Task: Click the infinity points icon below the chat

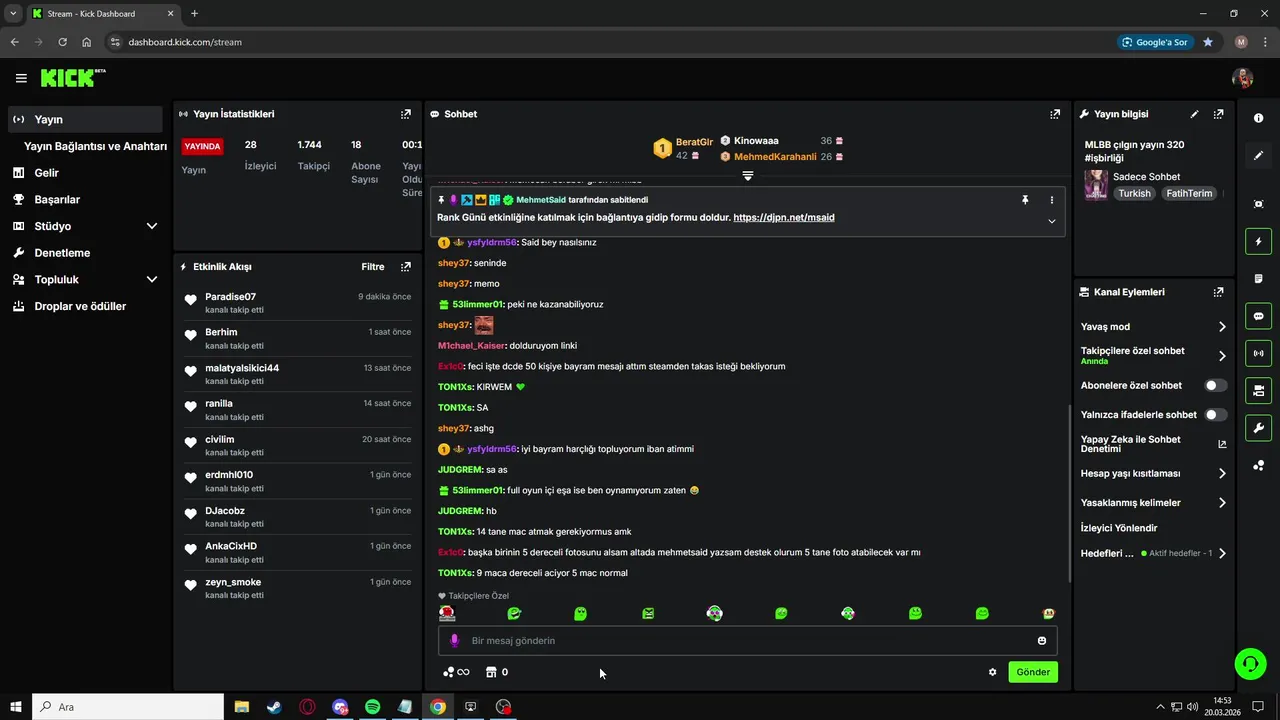Action: click(456, 672)
